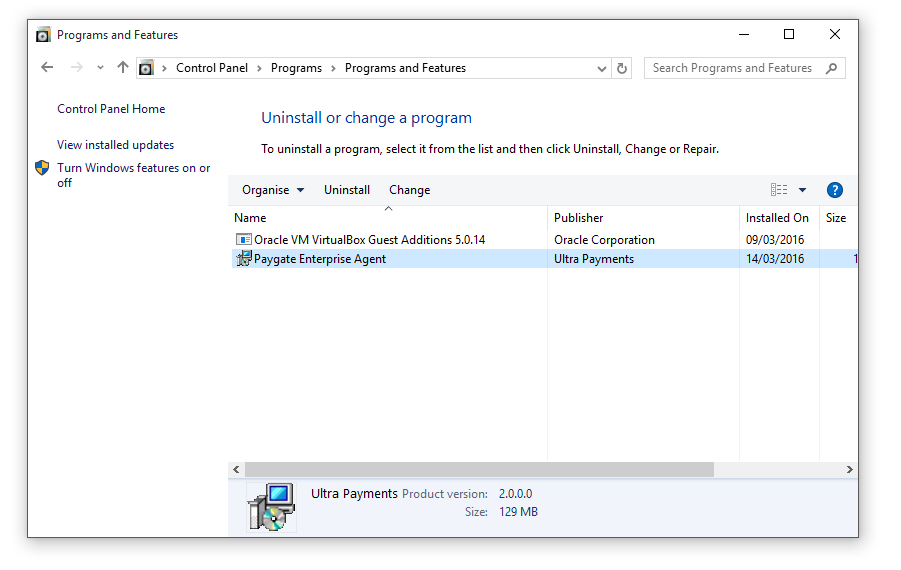Sort by the Size column header
This screenshot has width=901, height=570.
(838, 218)
